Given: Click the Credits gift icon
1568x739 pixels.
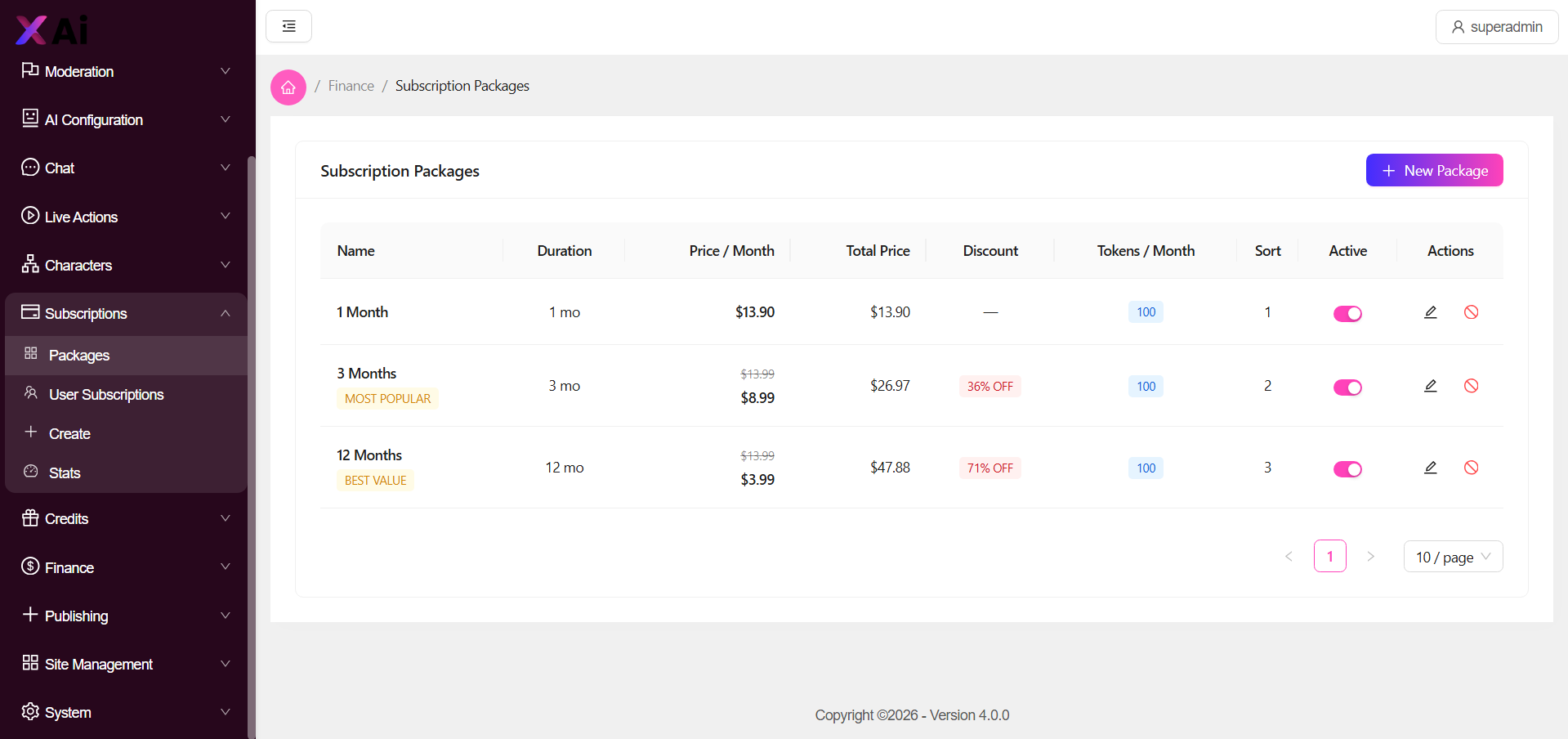Looking at the screenshot, I should tap(30, 517).
